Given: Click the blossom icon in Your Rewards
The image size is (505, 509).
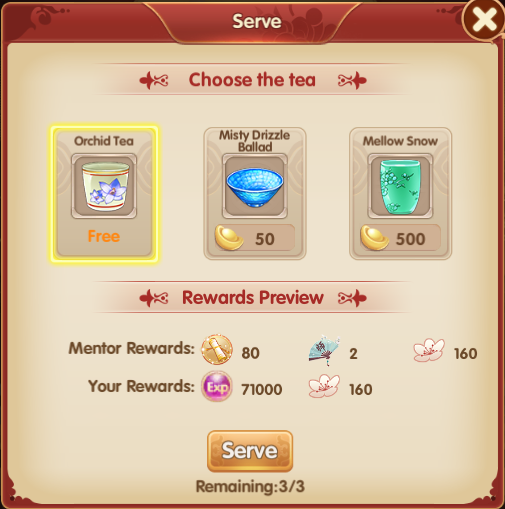Looking at the screenshot, I should [324, 386].
